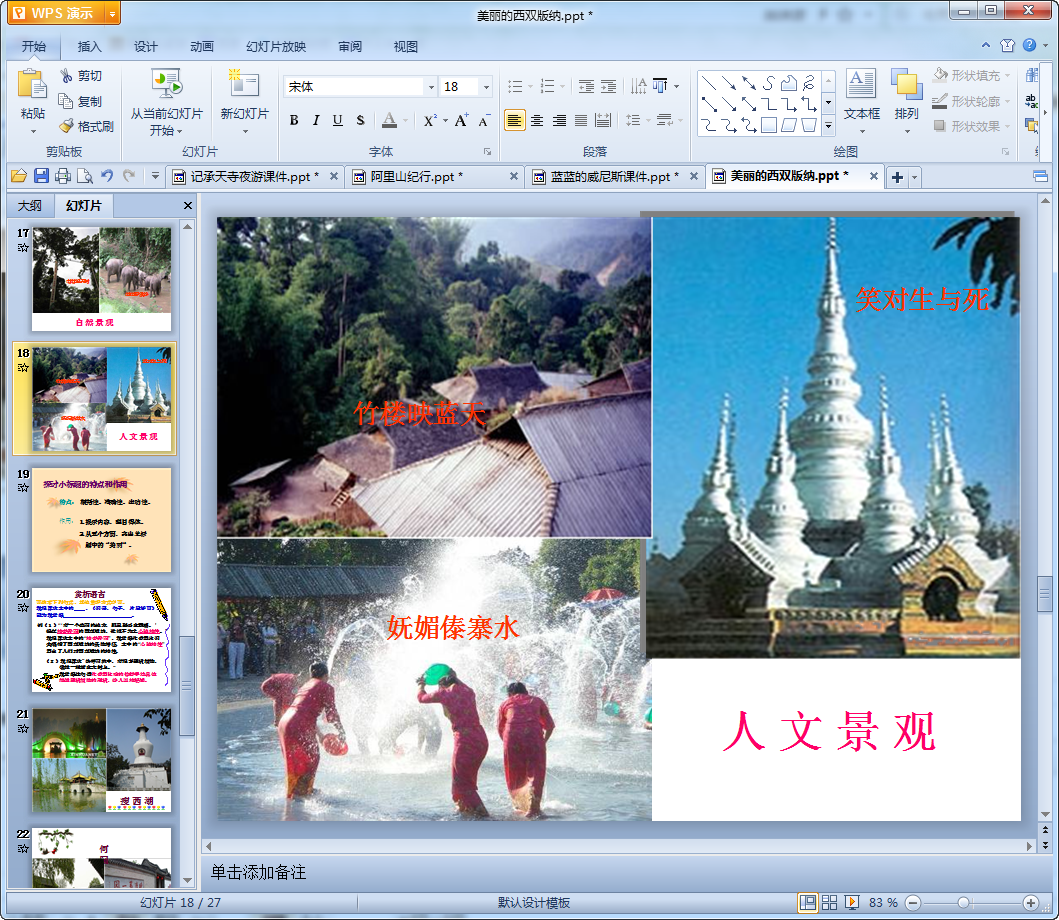Close the slide thumbnail pane

(x=188, y=205)
